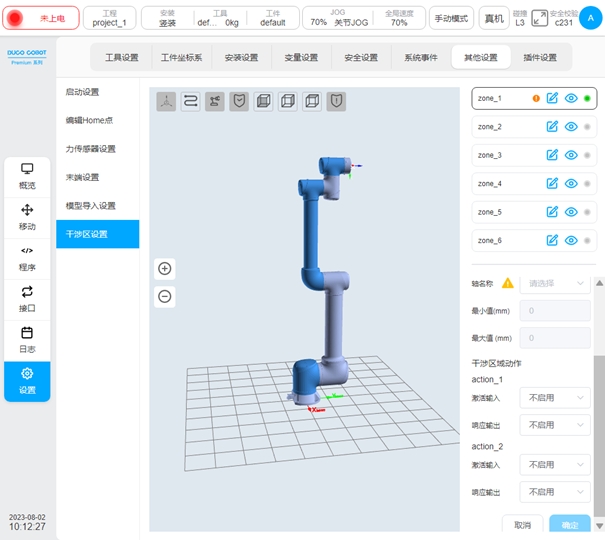This screenshot has height=540, width=605.
Task: Open the 移动 (Move) sidebar page
Action: tap(27, 216)
